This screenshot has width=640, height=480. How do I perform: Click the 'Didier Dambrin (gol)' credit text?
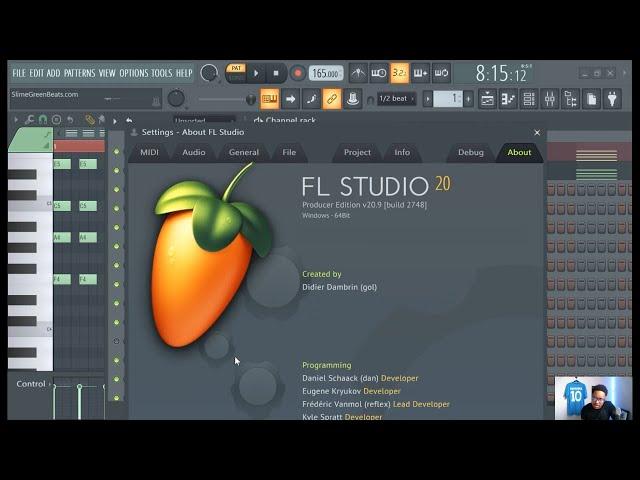339,287
